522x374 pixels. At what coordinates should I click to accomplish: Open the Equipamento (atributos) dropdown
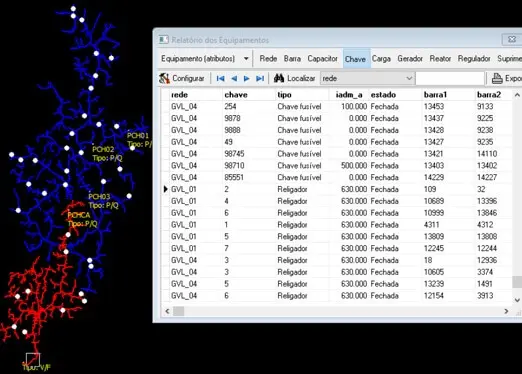(x=246, y=59)
